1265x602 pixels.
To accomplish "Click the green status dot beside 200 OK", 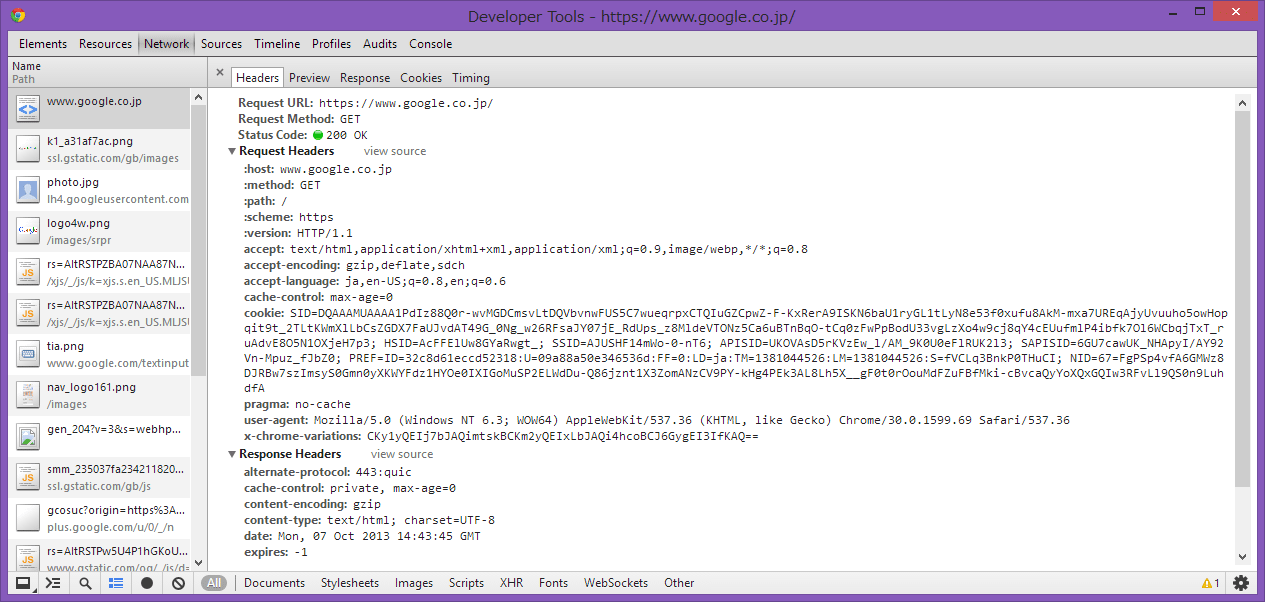I will point(319,135).
